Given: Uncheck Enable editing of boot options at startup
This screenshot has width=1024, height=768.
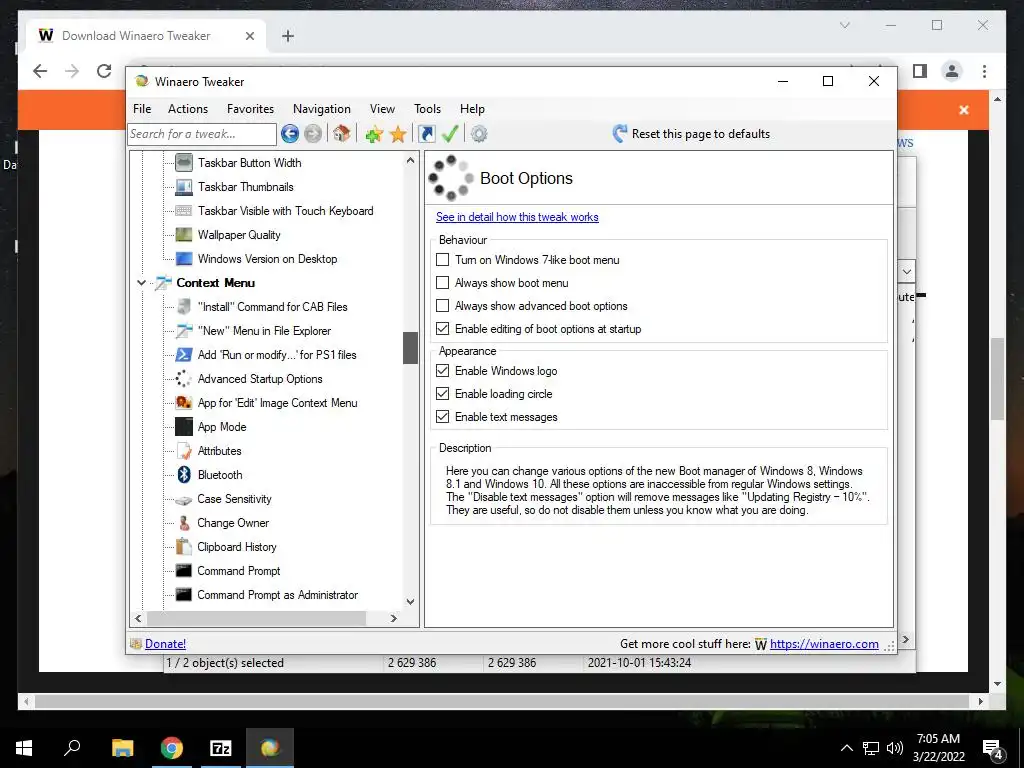Looking at the screenshot, I should click(x=443, y=328).
